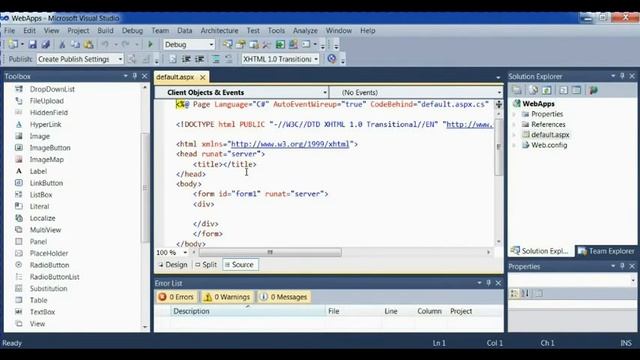Close the default.aspx editor tab
The height and width of the screenshot is (360, 640).
tap(202, 77)
